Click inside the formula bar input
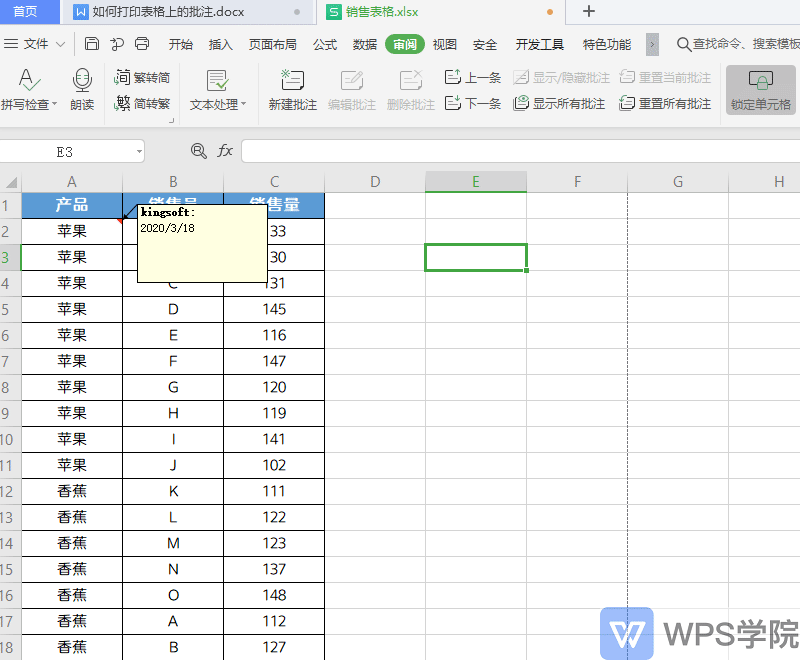 [520, 151]
